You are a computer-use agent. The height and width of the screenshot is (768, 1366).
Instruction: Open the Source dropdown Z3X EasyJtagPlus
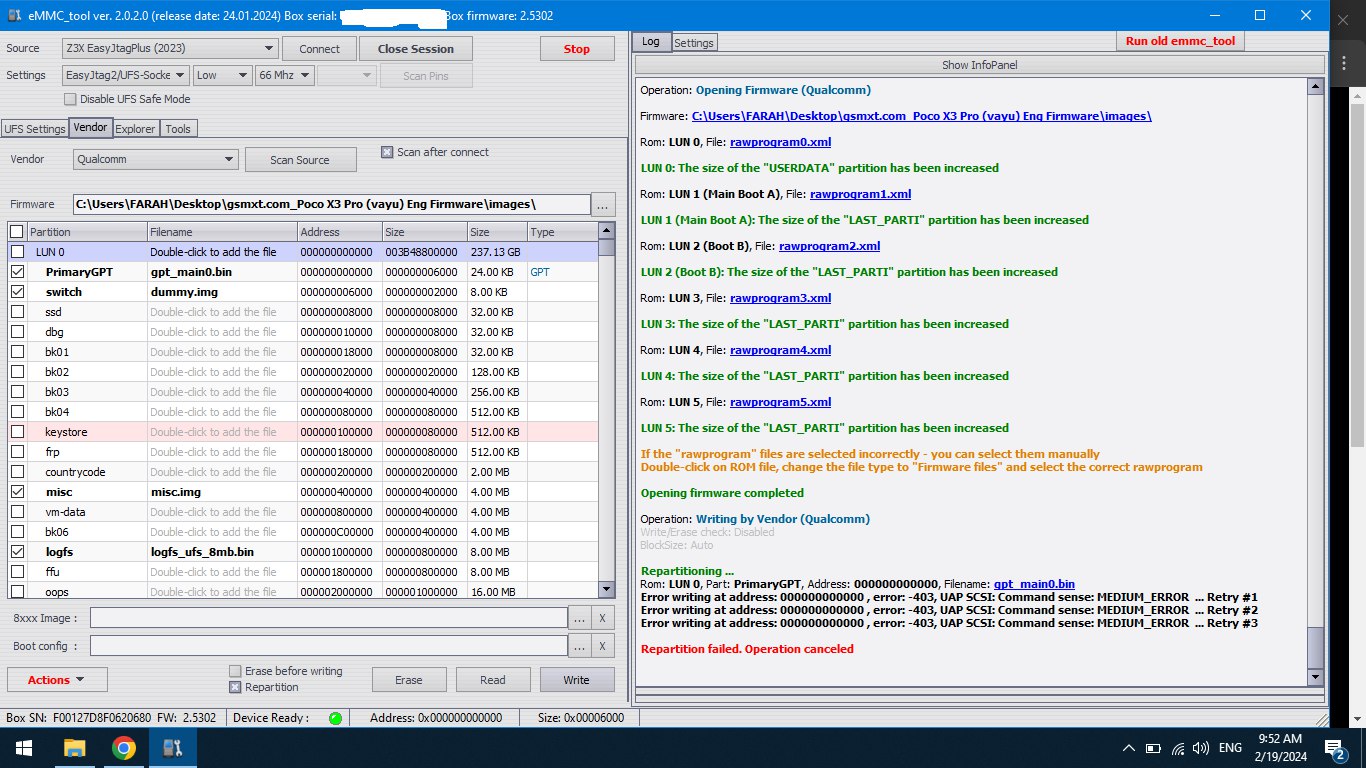(x=170, y=48)
